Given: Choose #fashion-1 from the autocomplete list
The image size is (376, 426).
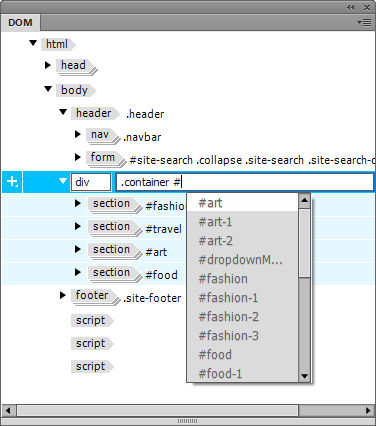Looking at the screenshot, I should (x=243, y=298).
